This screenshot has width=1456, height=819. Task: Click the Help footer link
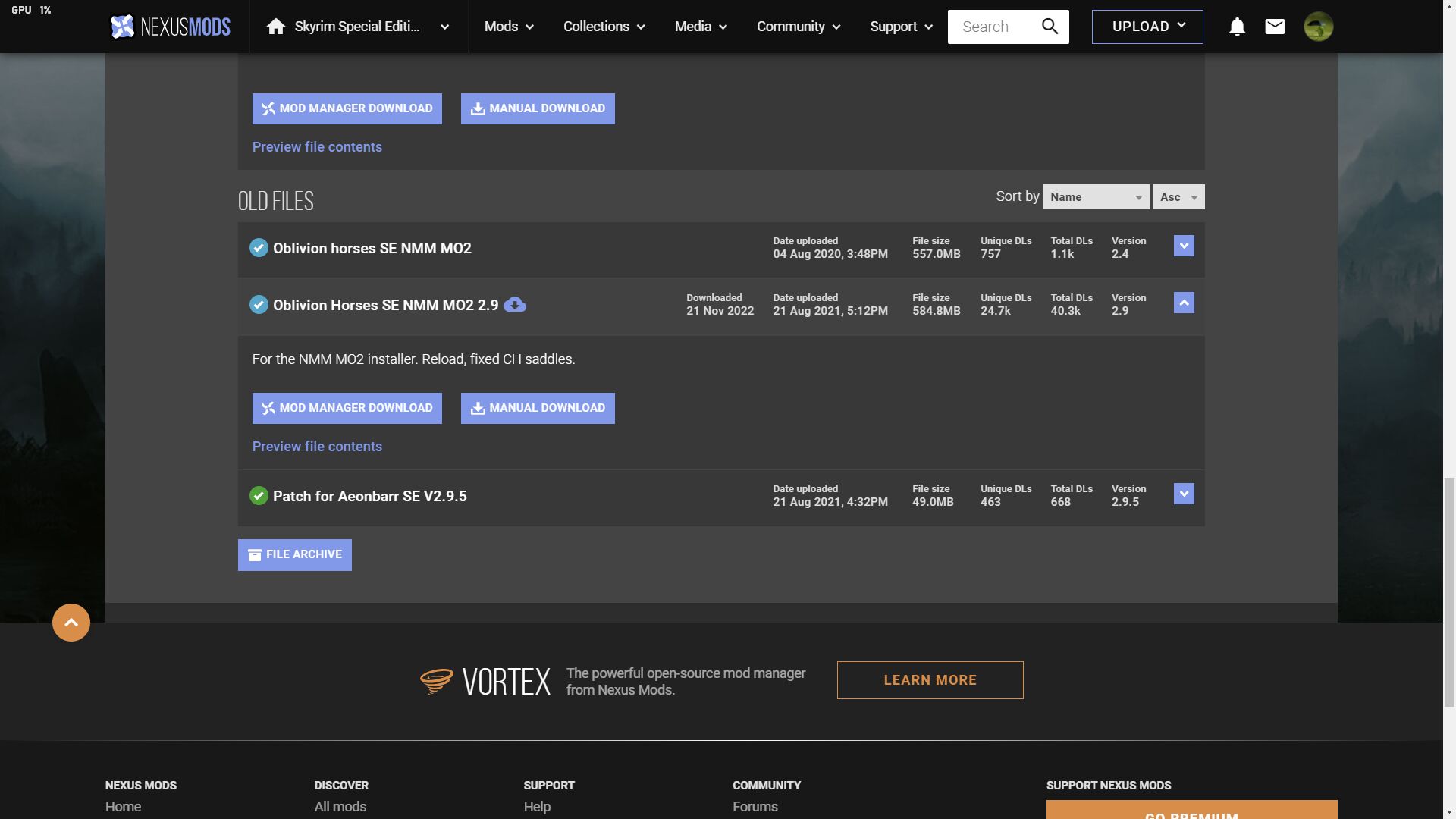click(537, 807)
